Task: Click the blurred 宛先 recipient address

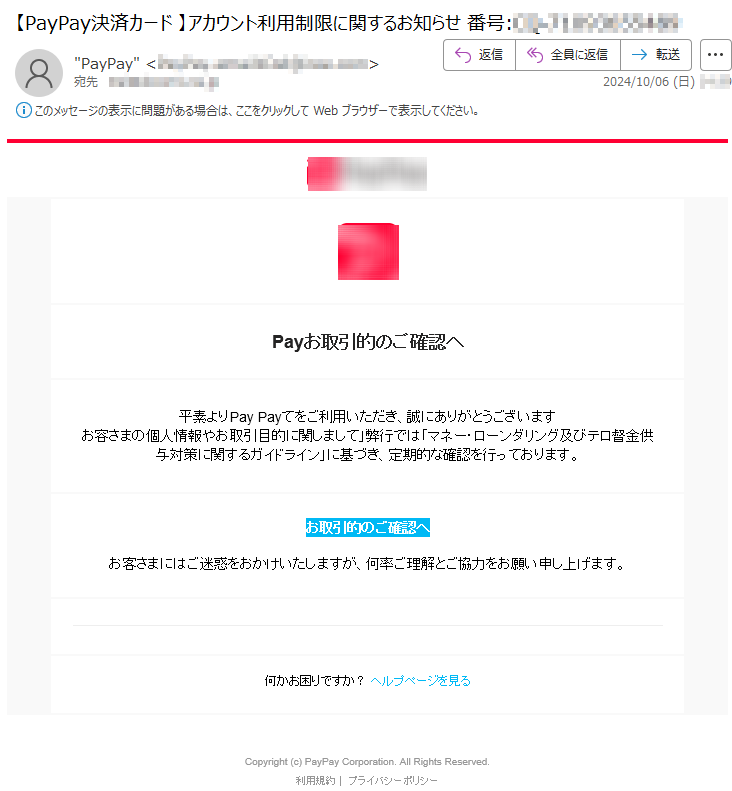Action: click(163, 82)
